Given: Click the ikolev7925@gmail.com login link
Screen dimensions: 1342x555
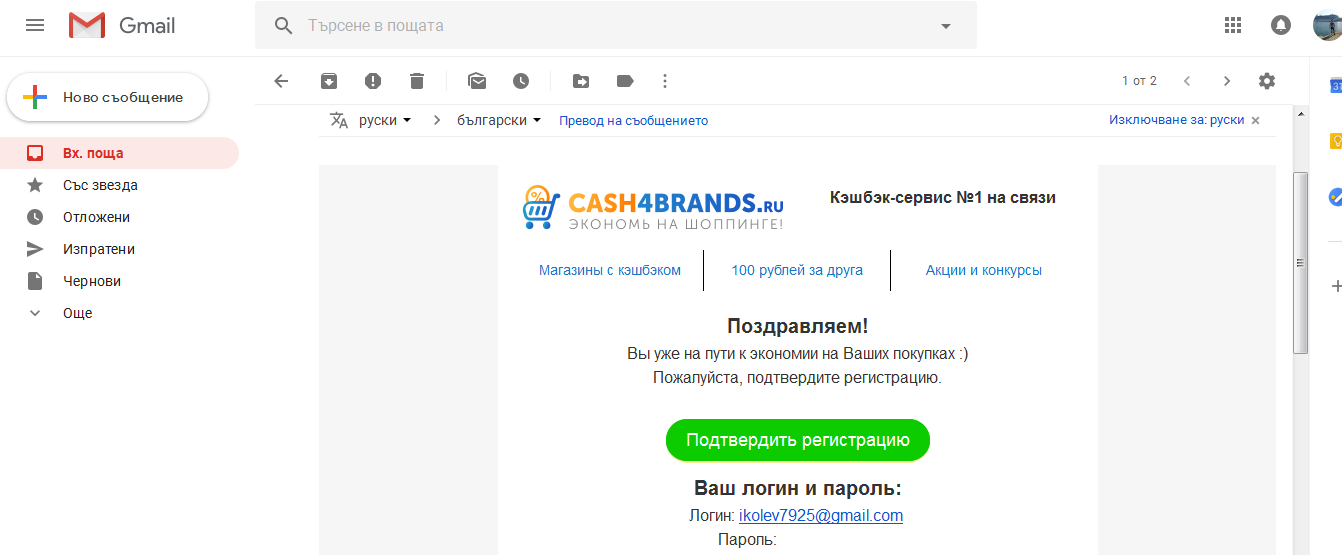Looking at the screenshot, I should click(821, 516).
